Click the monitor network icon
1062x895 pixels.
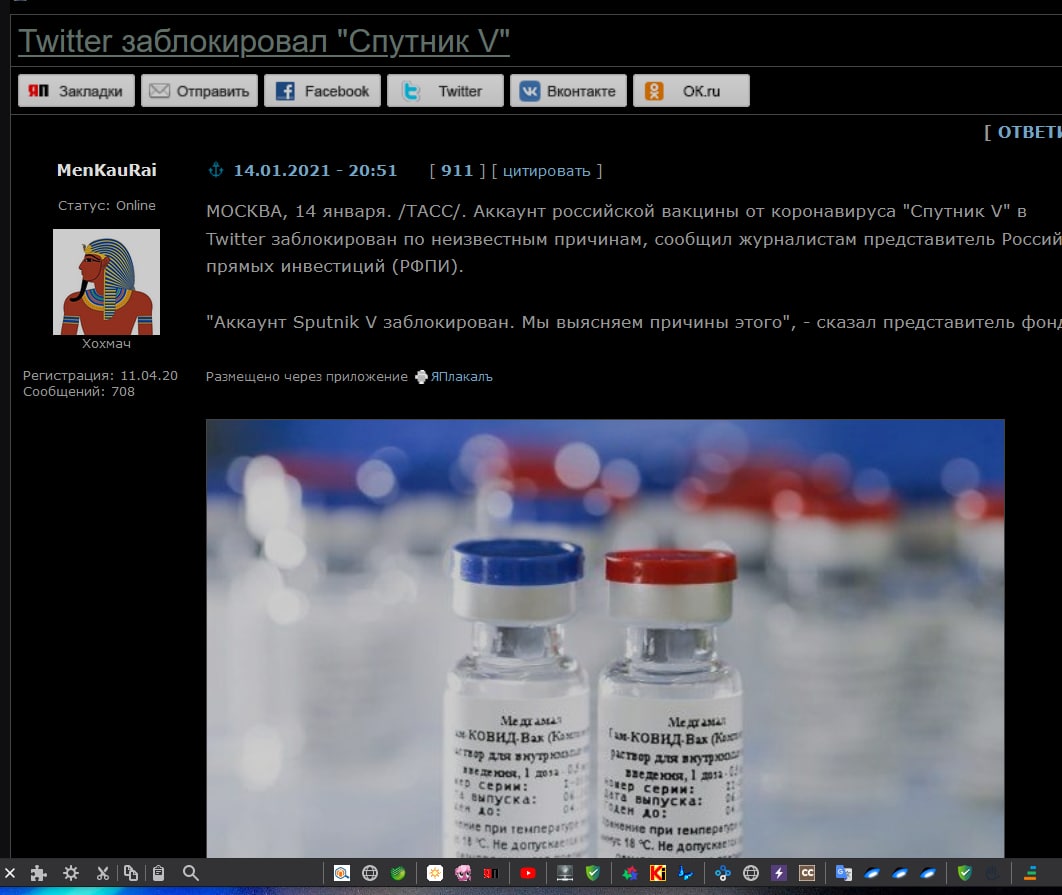(x=564, y=873)
